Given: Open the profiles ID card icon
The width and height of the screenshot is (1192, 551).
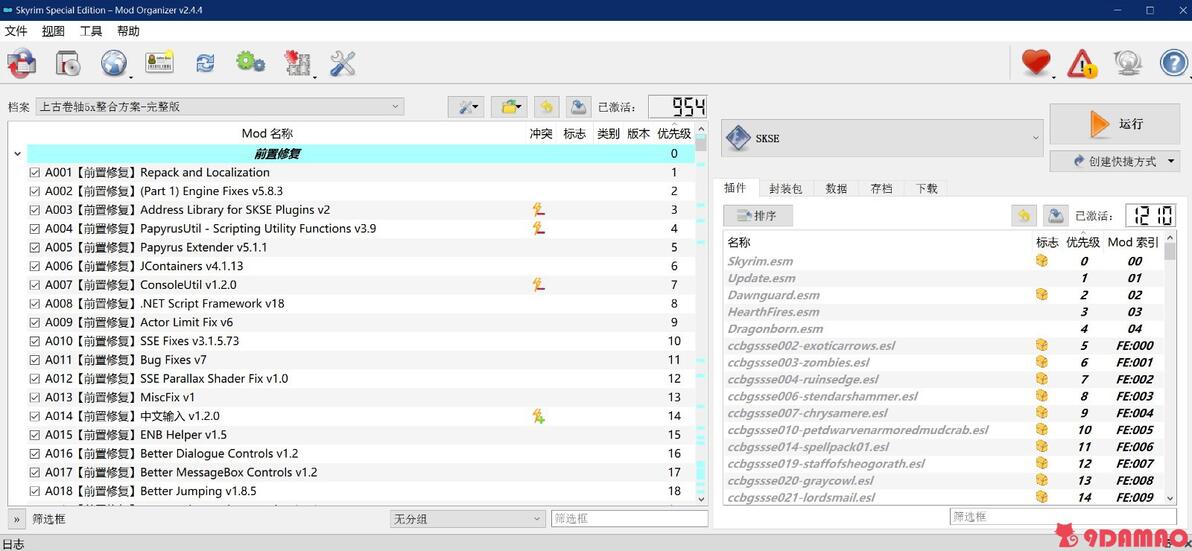Looking at the screenshot, I should click(x=160, y=63).
